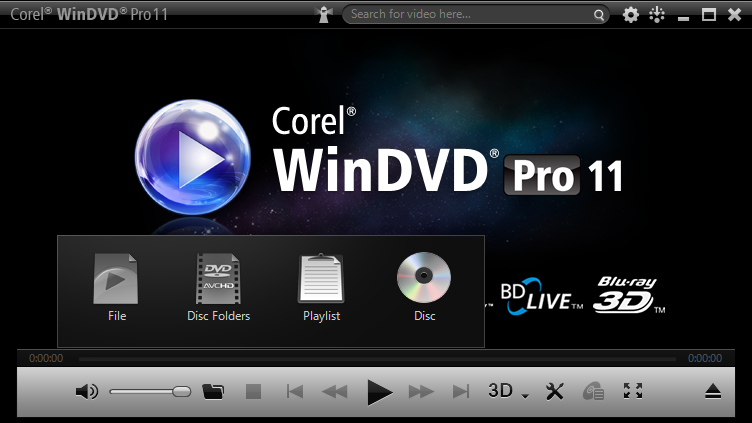Open the media source folder icon
Image resolution: width=752 pixels, height=423 pixels.
(x=213, y=391)
